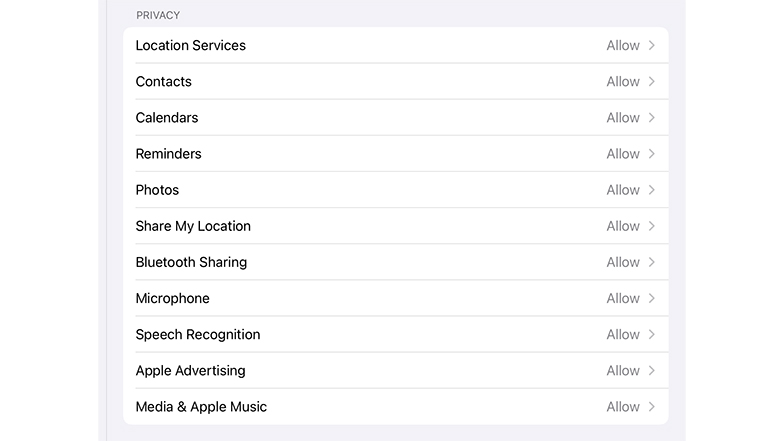The width and height of the screenshot is (784, 441).
Task: Click chevron next to Media & Apple Music
Action: pyautogui.click(x=652, y=406)
